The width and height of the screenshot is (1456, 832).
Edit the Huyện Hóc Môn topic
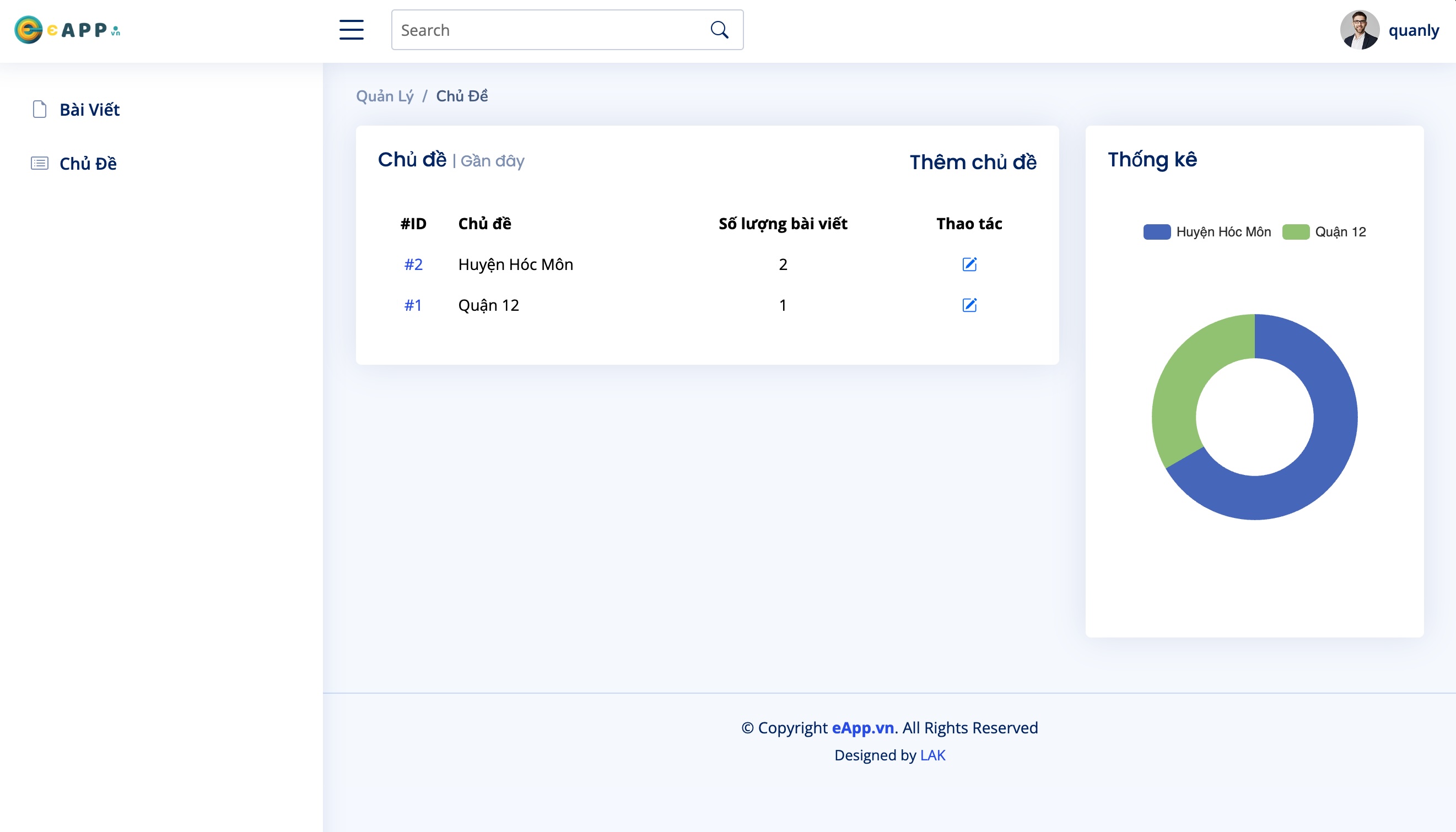click(x=969, y=264)
